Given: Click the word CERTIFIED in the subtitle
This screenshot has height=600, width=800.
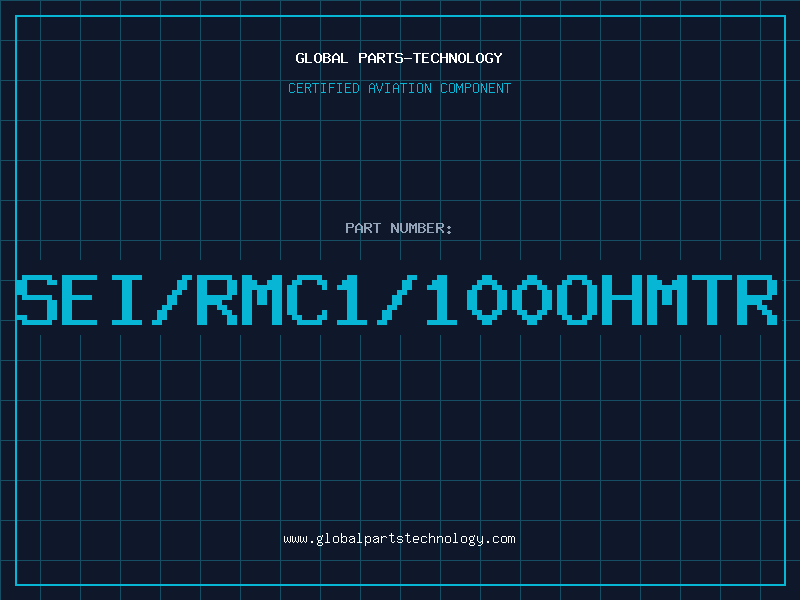Looking at the screenshot, I should [324, 88].
